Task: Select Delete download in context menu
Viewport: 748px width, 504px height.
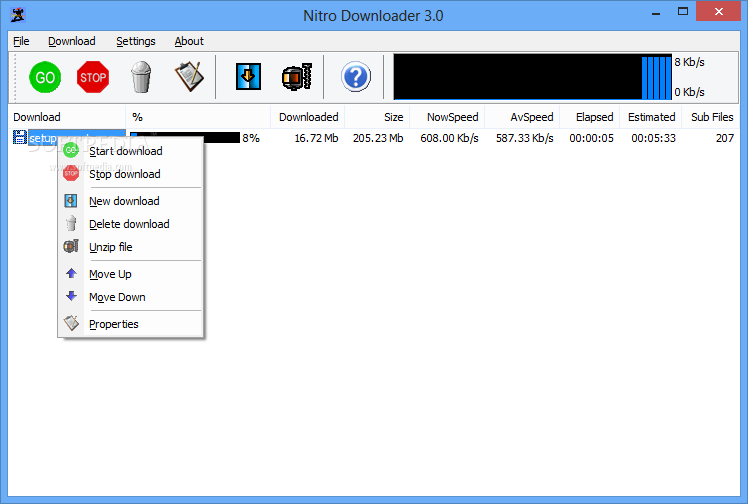Action: click(129, 224)
